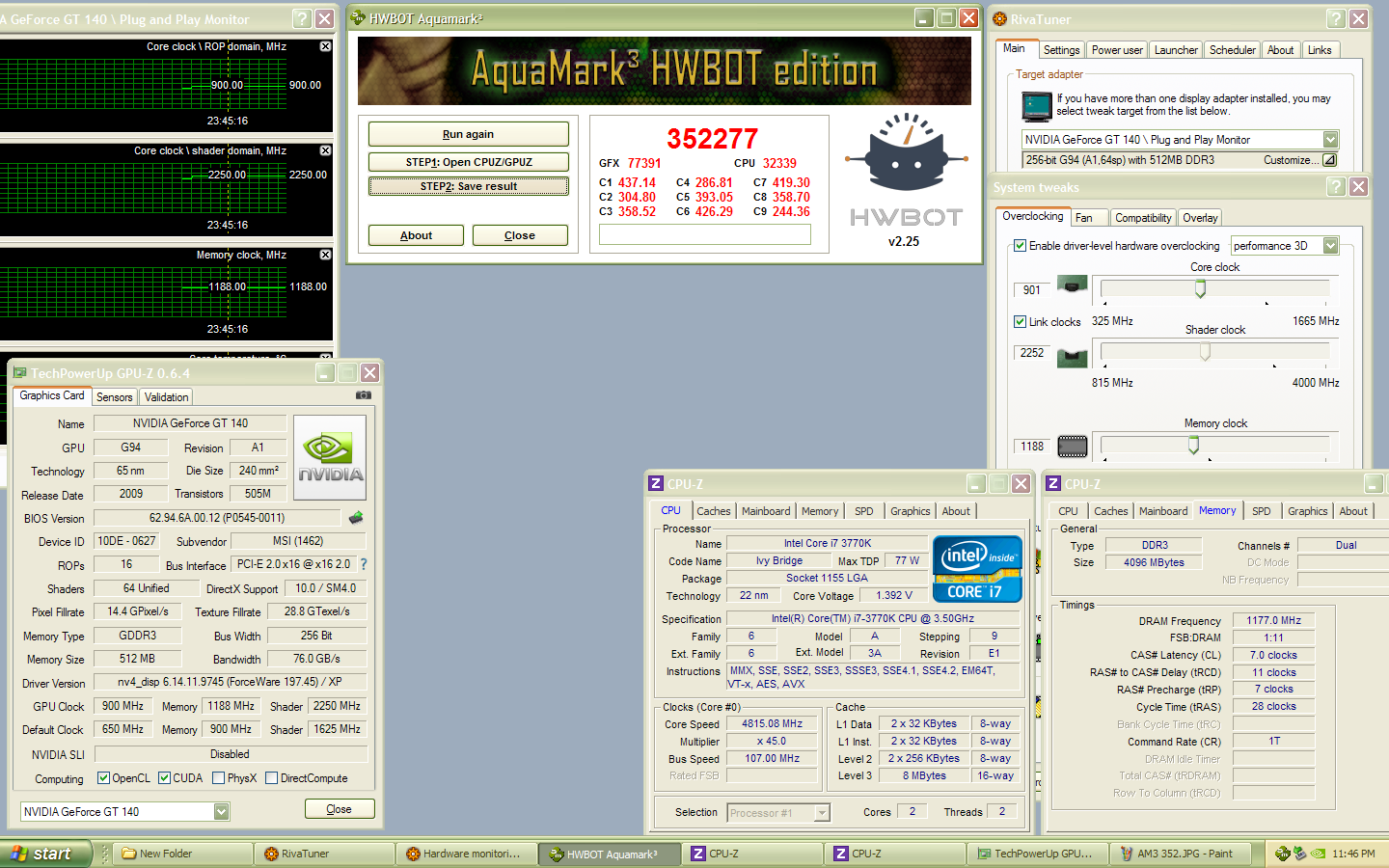
Task: Detach the Memory clock graph
Action: point(325,255)
